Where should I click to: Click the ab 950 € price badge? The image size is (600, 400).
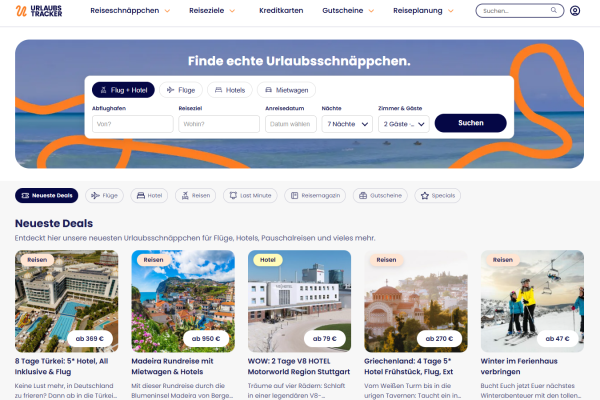206,339
